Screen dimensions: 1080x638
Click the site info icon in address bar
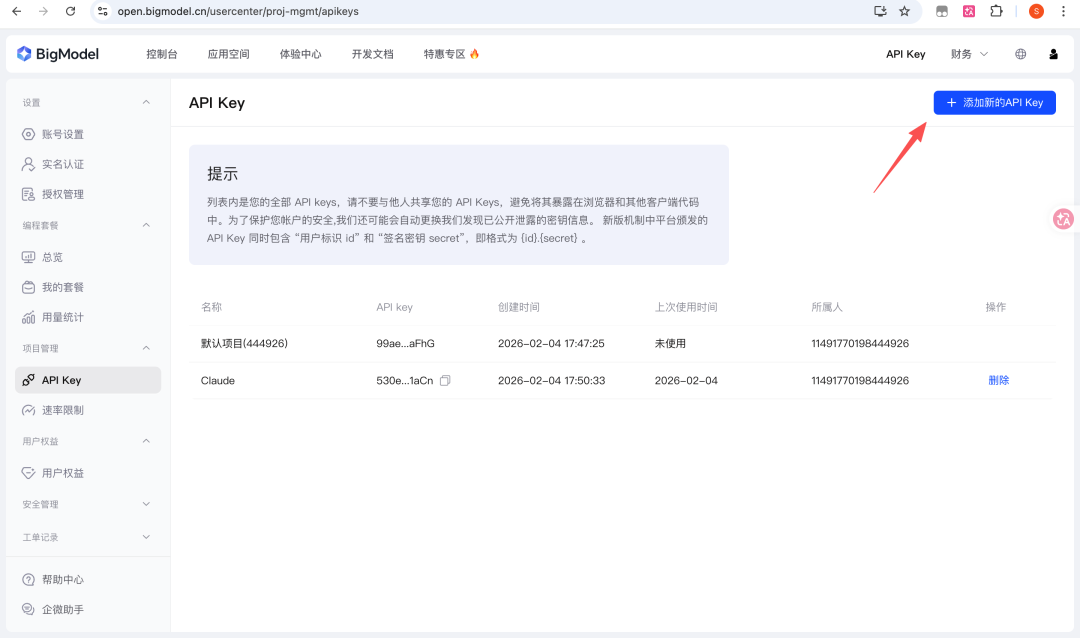[103, 11]
